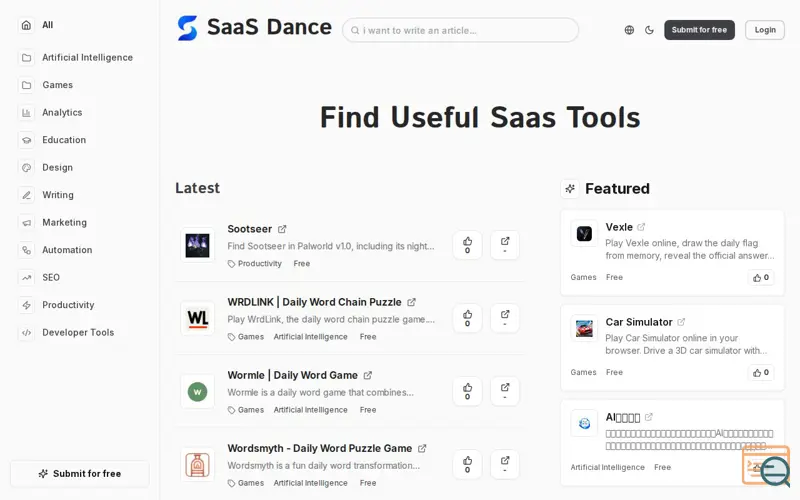The image size is (800, 500).
Task: Click Games tag on Vexle card
Action: [583, 277]
